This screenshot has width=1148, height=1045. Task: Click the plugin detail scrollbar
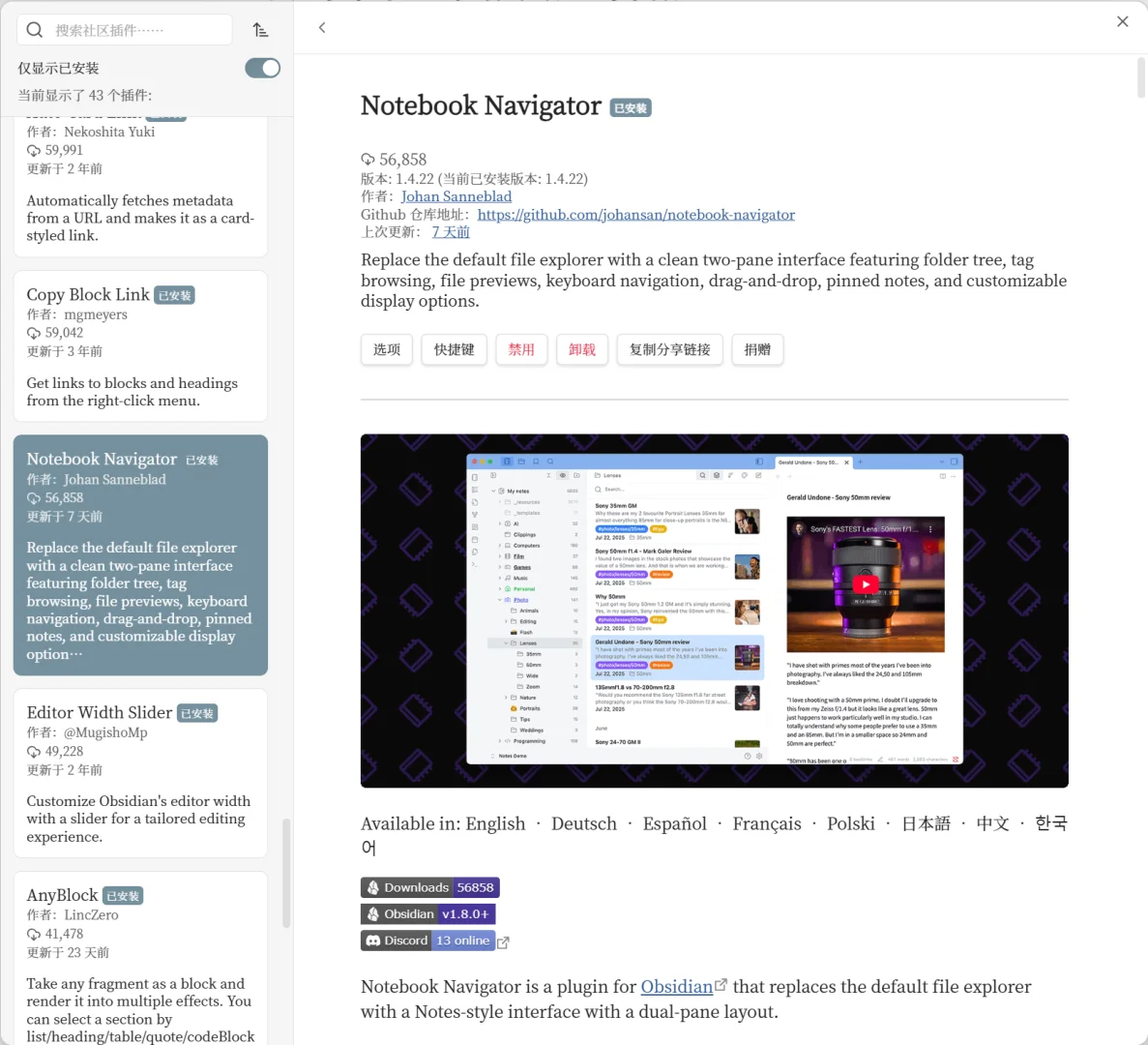pos(1140,77)
